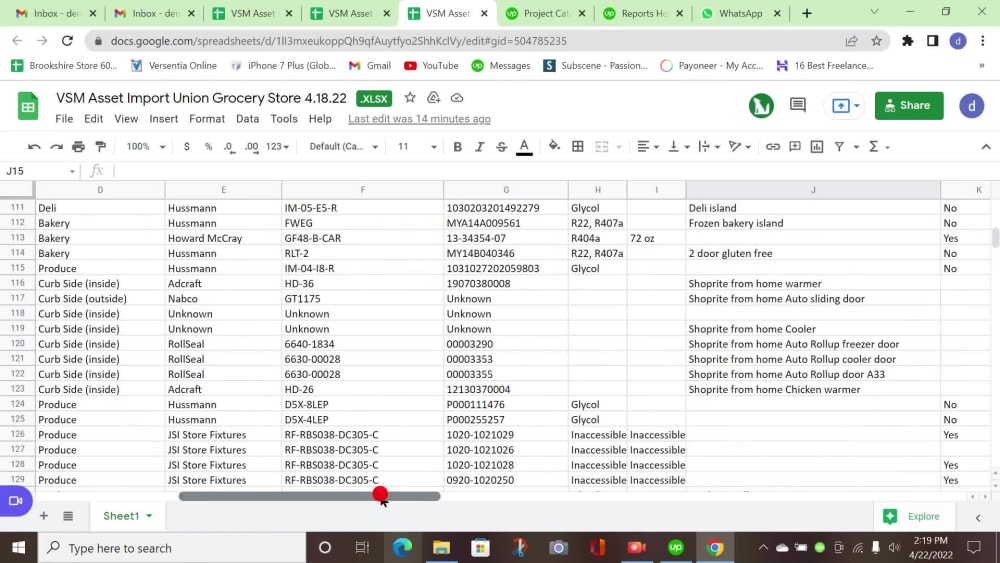Select the Paint format tool

point(100,147)
